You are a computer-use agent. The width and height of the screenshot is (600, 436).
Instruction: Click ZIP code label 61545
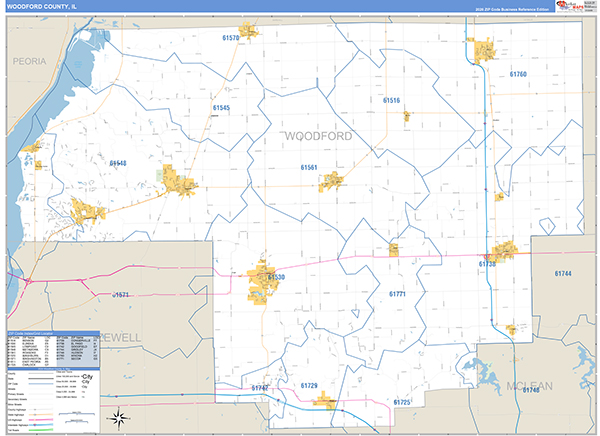point(222,108)
